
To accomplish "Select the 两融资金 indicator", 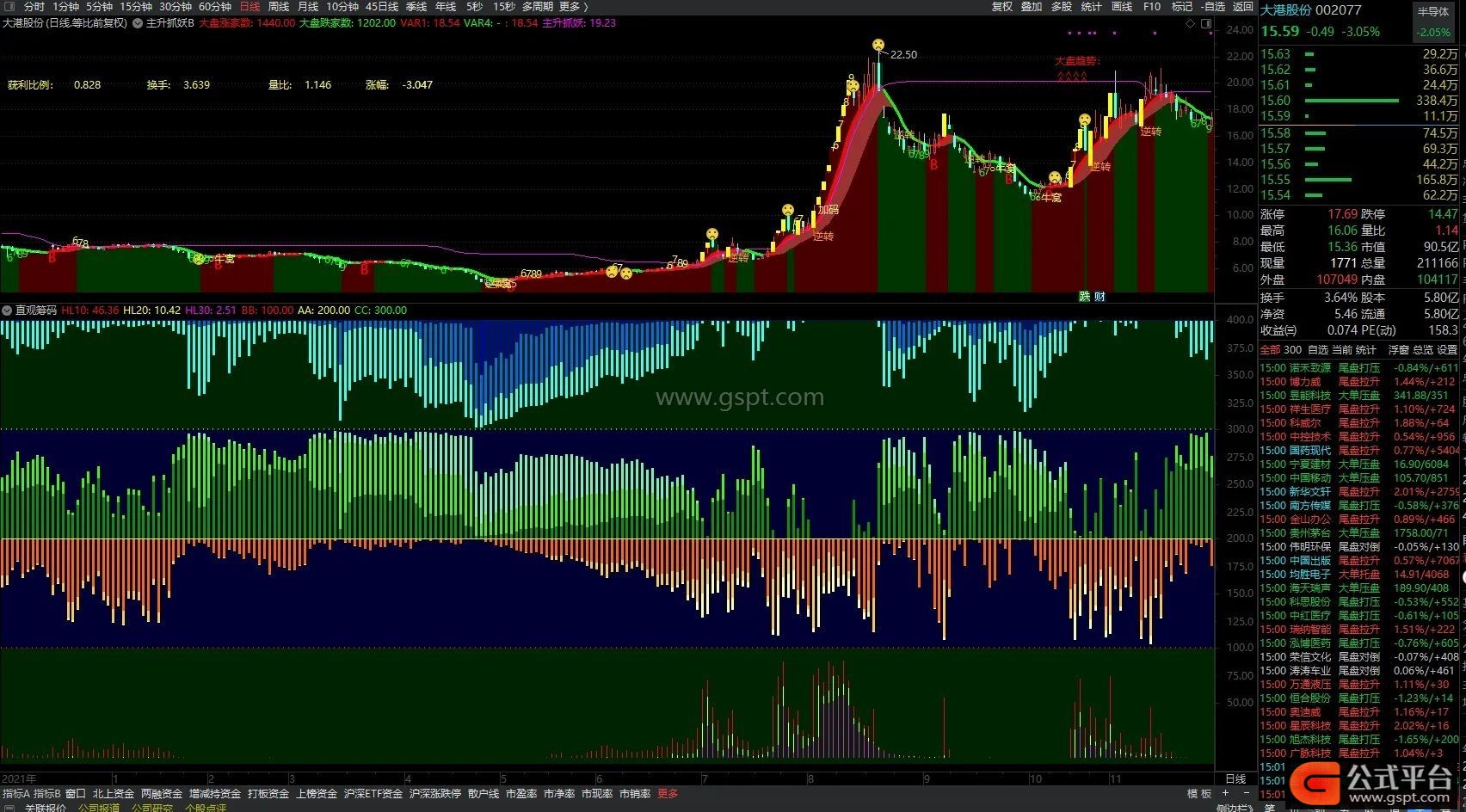I will click(x=162, y=794).
